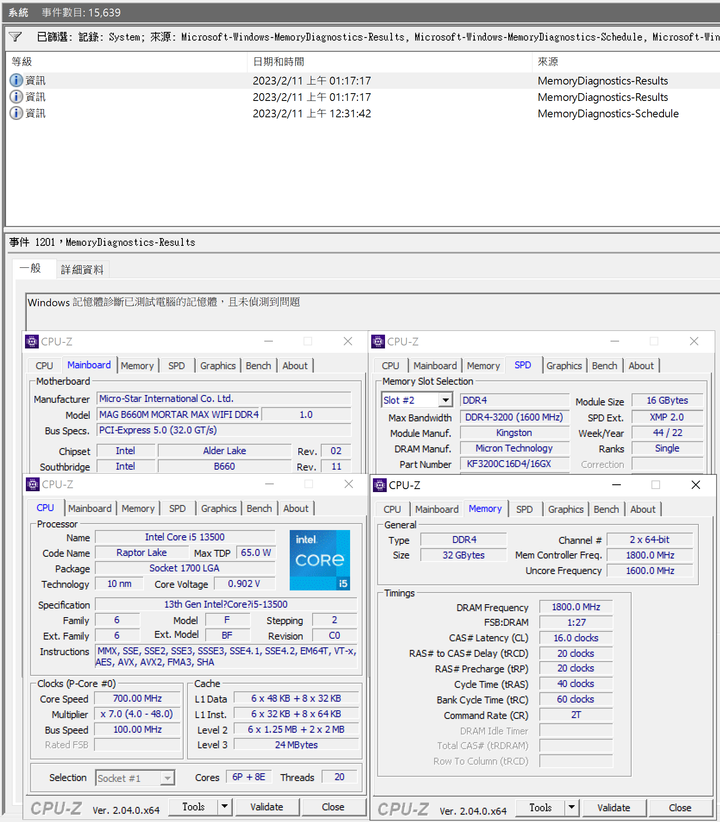720x822 pixels.
Task: Open Tools dropdown arrow in CPU window
Action: 224,807
